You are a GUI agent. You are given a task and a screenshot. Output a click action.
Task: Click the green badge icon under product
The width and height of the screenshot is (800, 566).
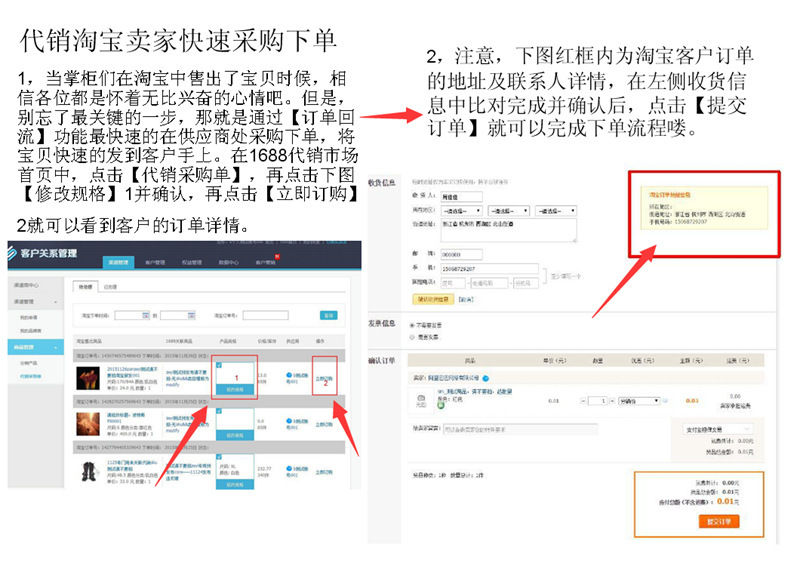441,405
